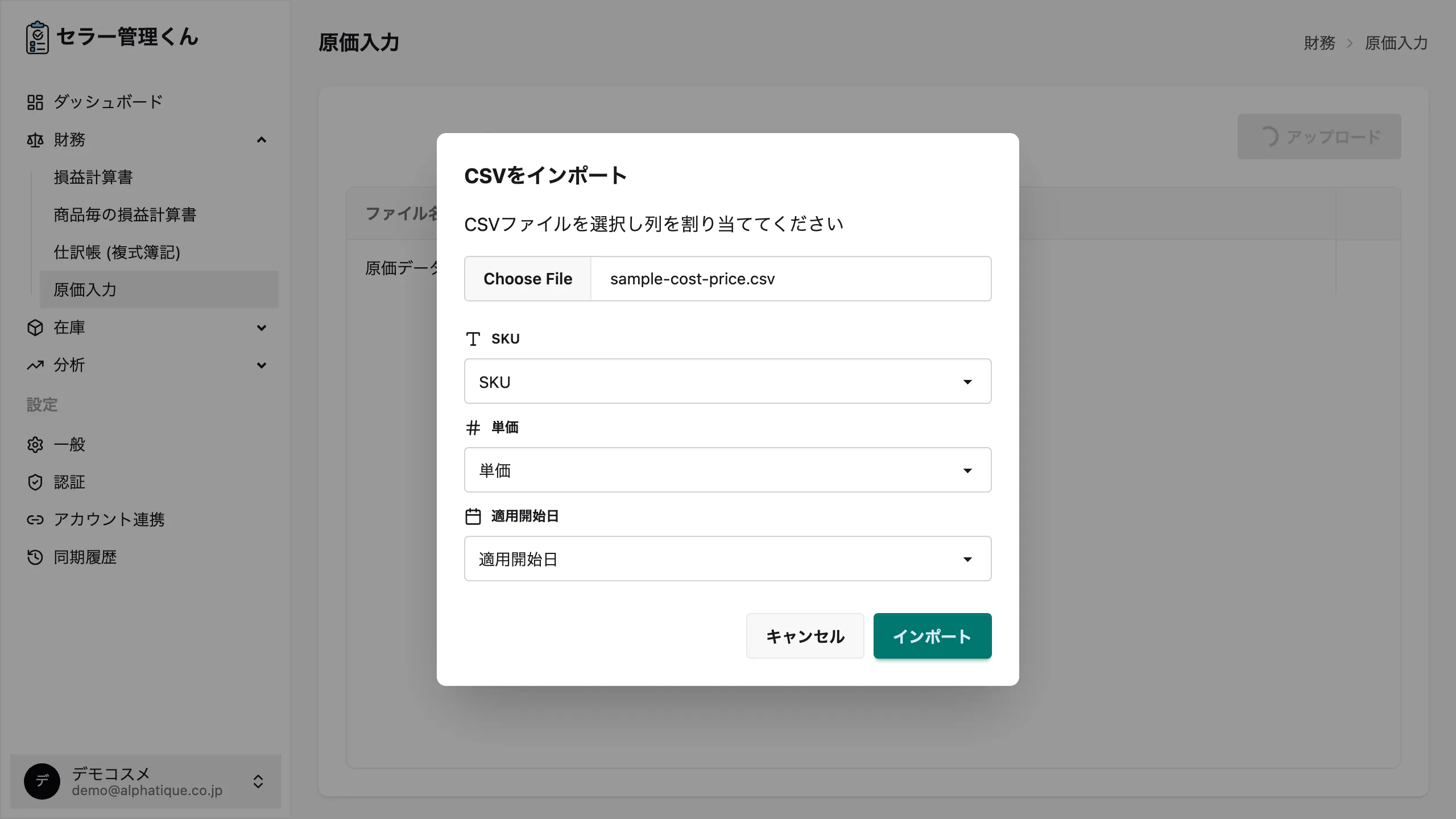This screenshot has height=819, width=1456.
Task: Click the アップロード button behind dialog
Action: (x=1319, y=136)
